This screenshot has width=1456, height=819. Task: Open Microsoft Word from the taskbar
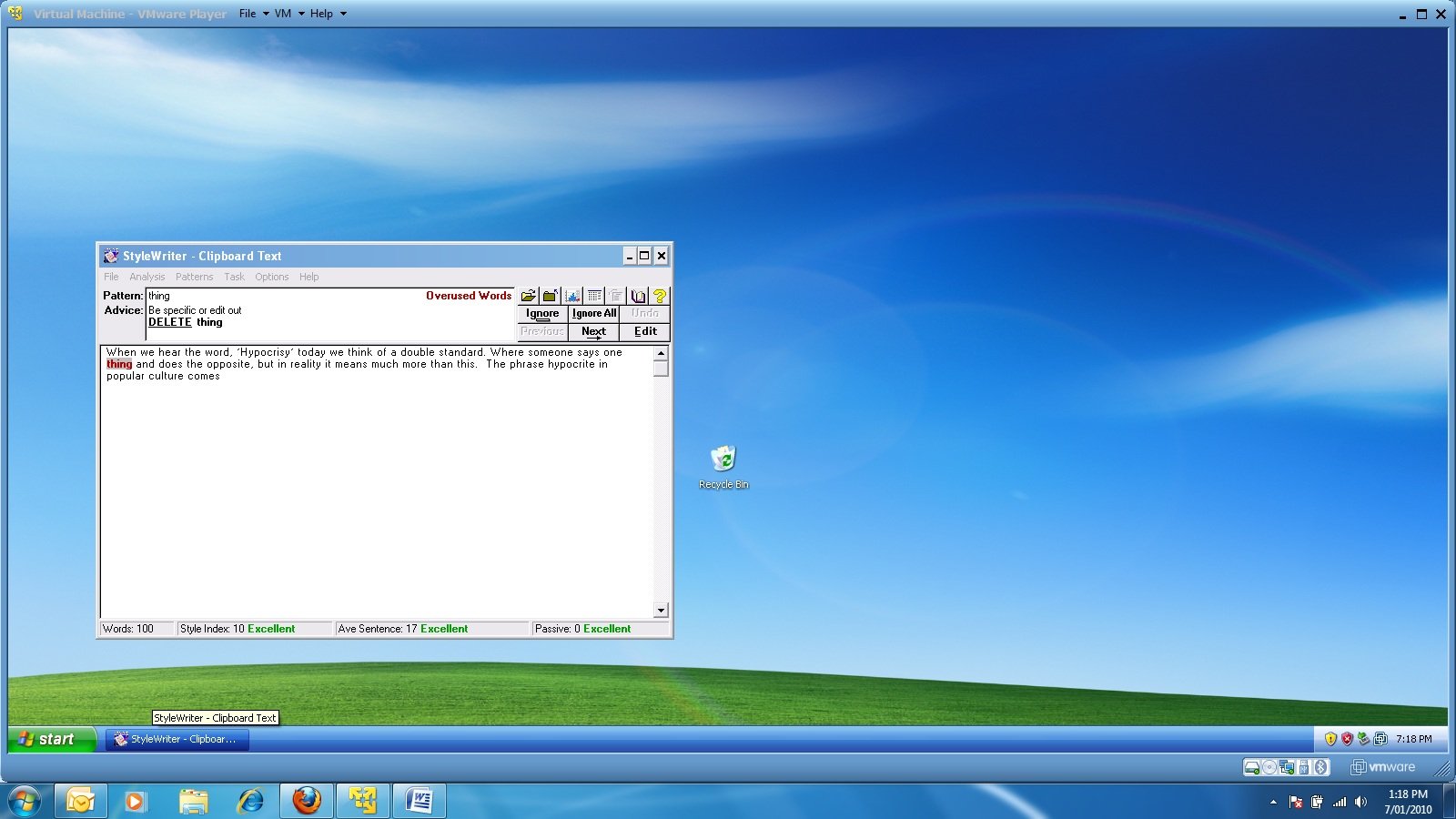tap(420, 802)
